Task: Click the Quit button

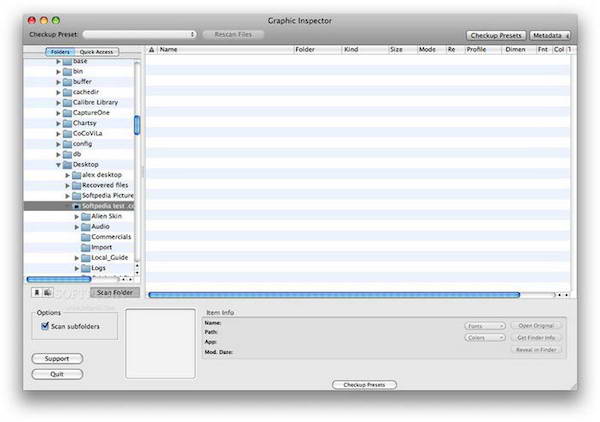Action: coord(57,374)
